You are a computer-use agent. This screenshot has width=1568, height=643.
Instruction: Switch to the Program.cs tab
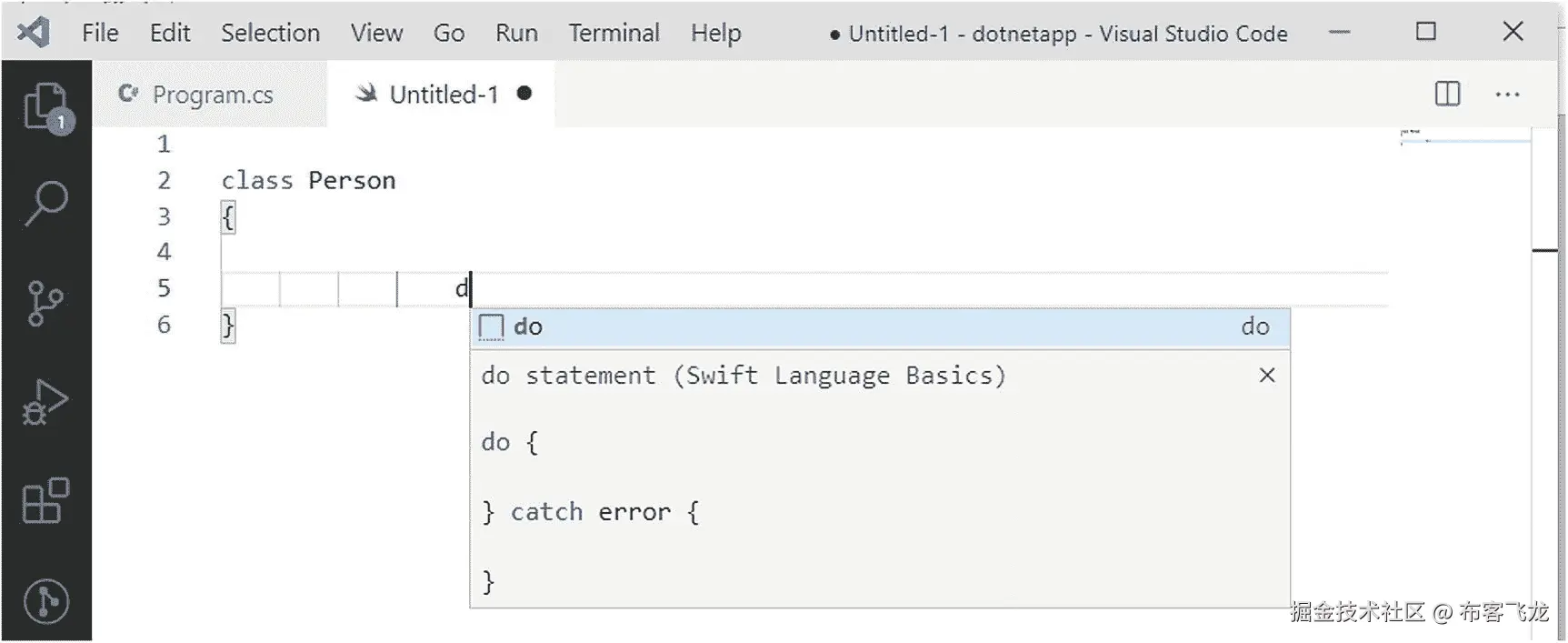coord(211,95)
